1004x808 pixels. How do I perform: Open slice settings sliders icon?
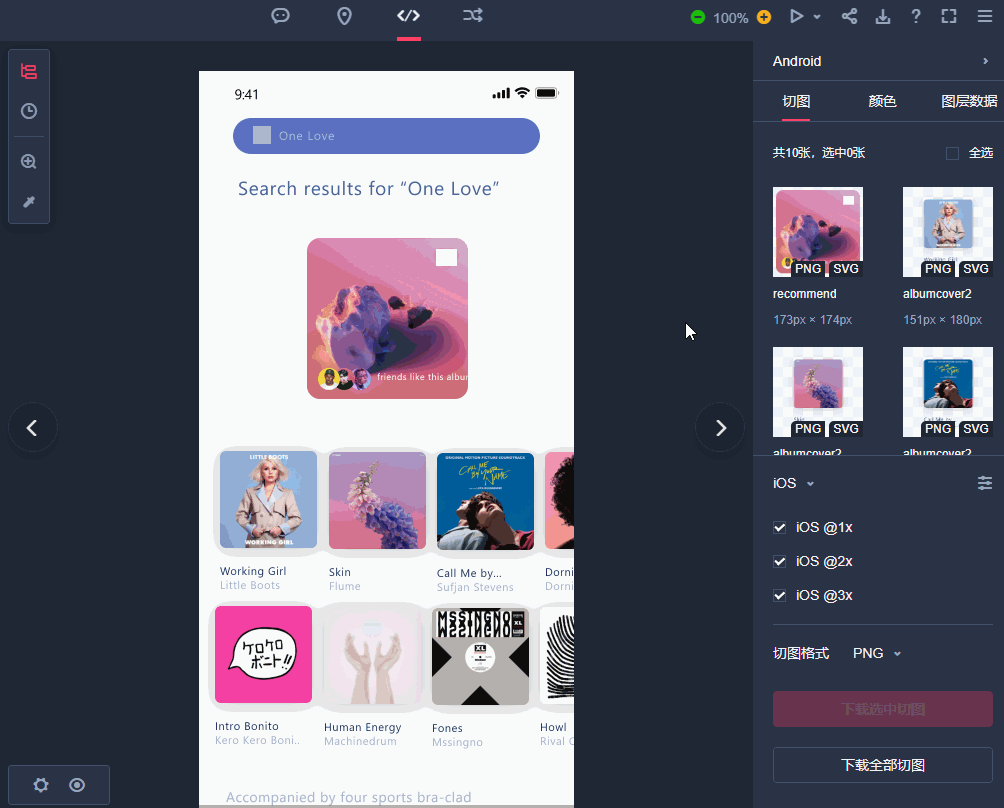pyautogui.click(x=985, y=483)
